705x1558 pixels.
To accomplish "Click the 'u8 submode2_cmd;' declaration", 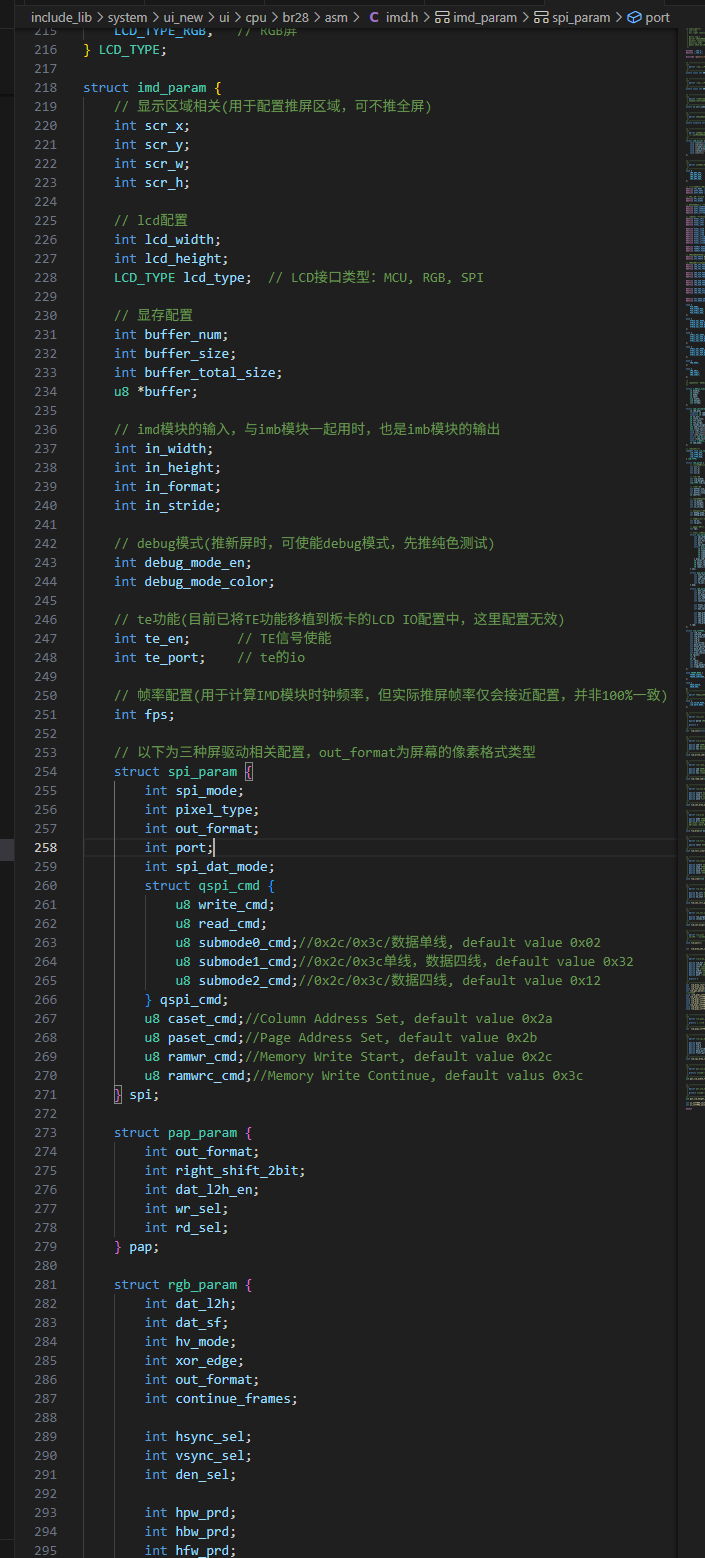I will point(237,980).
